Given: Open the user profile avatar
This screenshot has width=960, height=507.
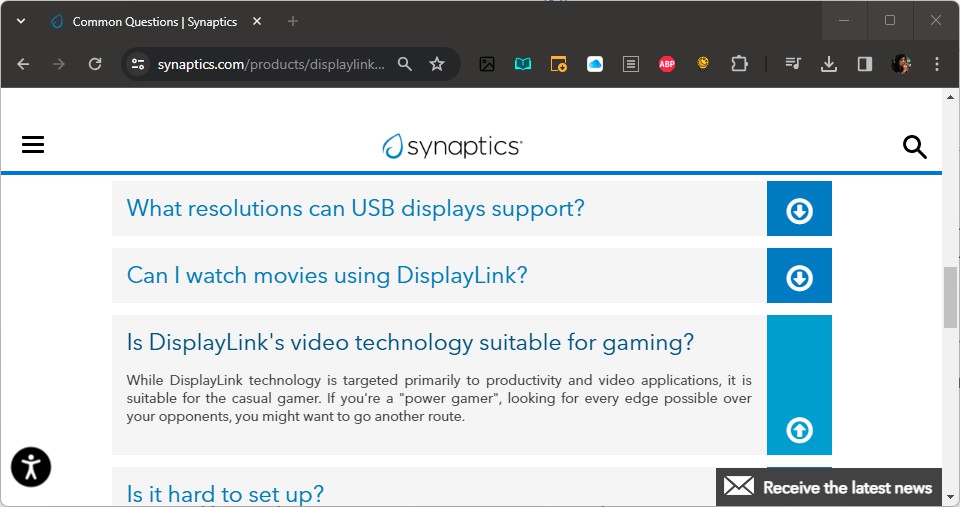Looking at the screenshot, I should (901, 64).
